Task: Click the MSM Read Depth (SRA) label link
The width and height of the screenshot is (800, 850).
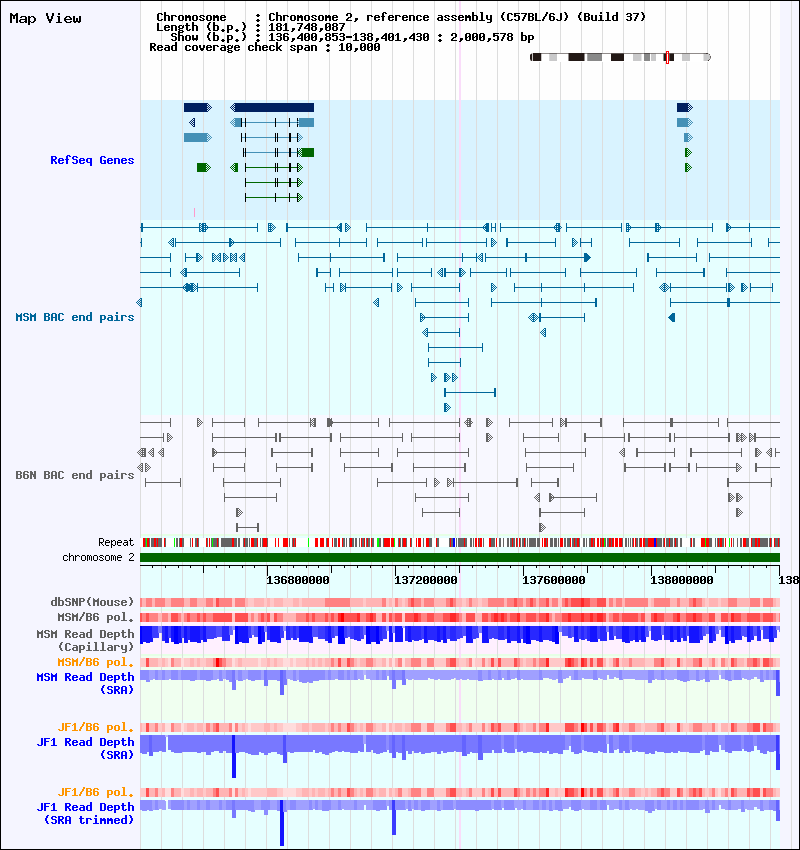Action: tap(85, 683)
